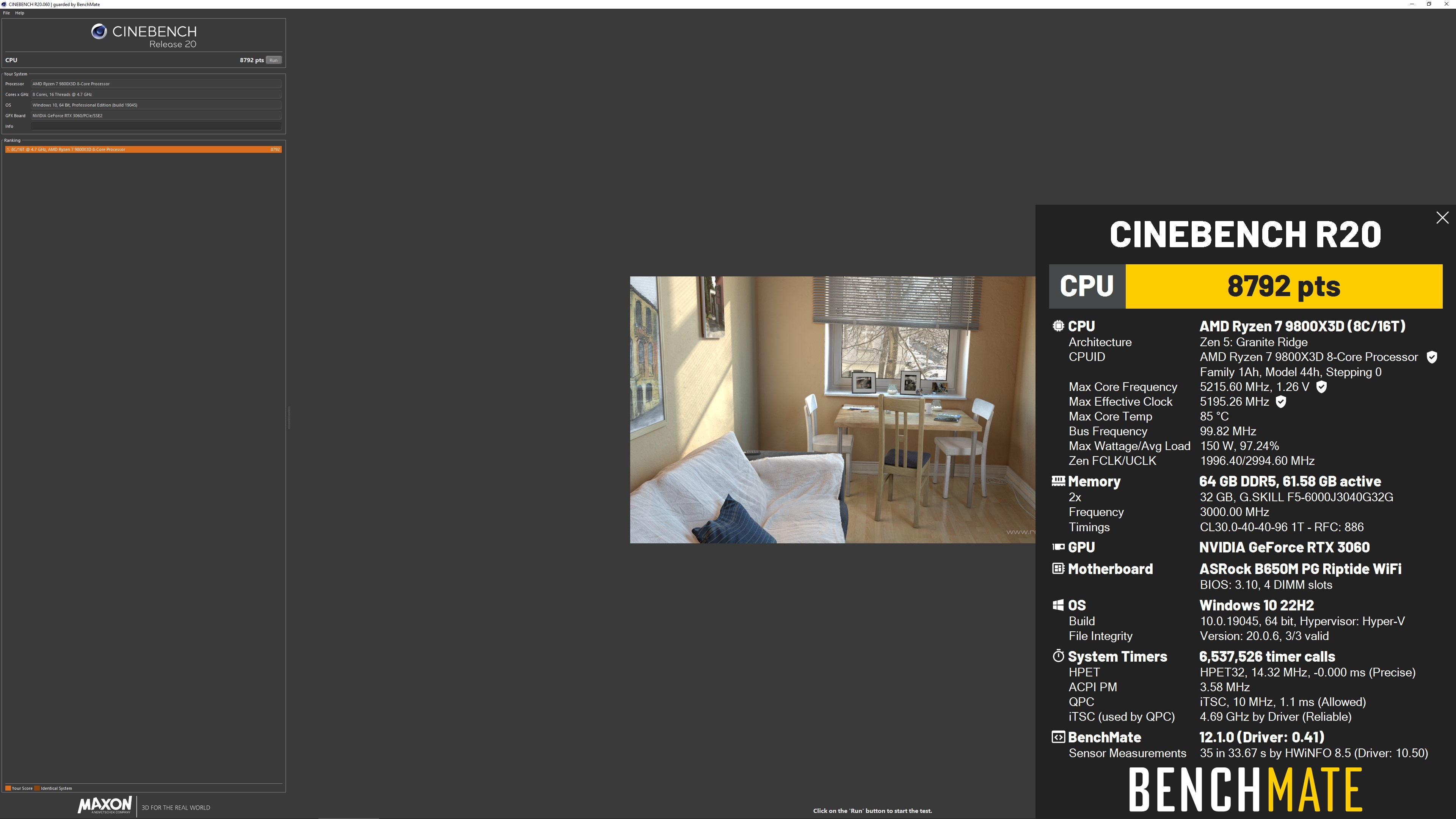
Task: Click the GFX Board field RTX 3060
Action: (156, 116)
